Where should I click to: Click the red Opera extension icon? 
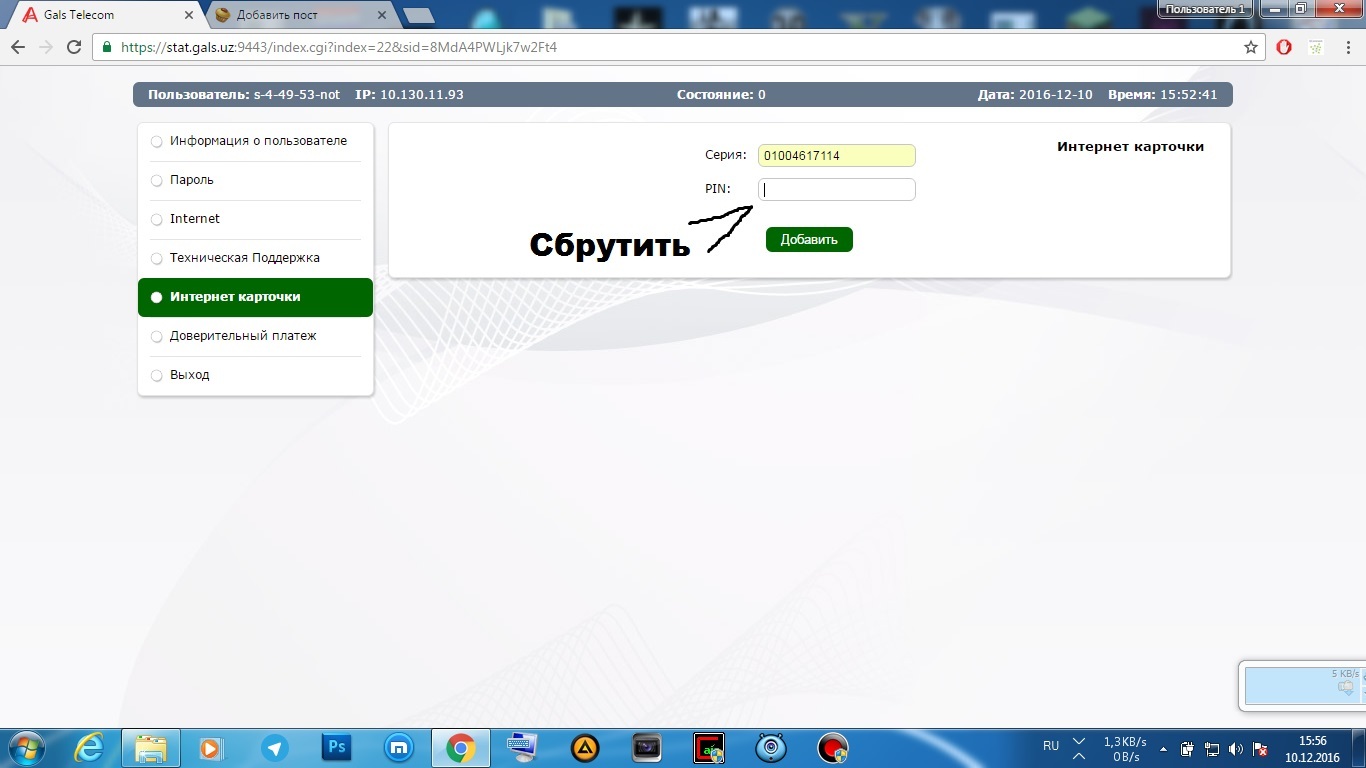point(1285,47)
